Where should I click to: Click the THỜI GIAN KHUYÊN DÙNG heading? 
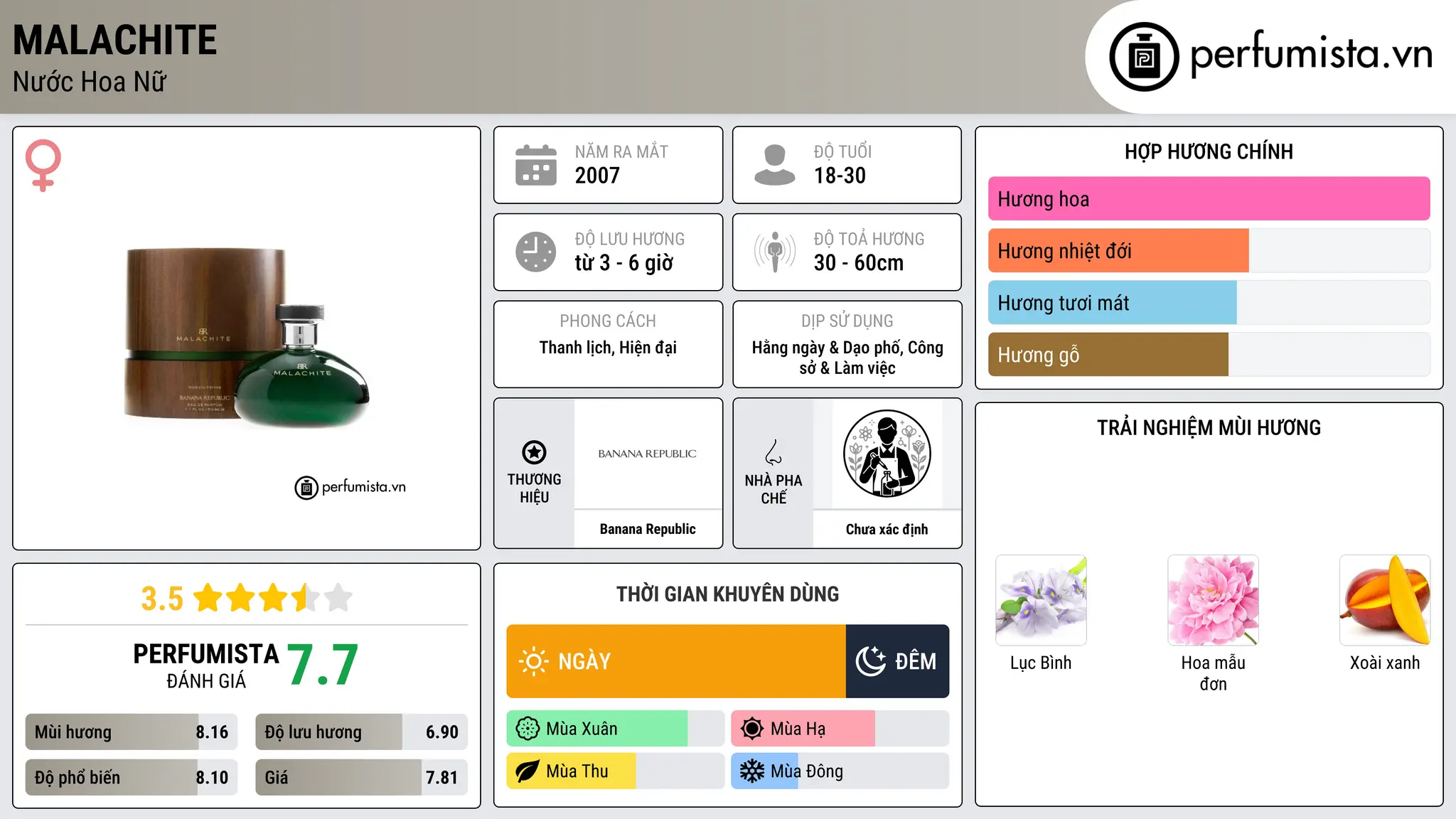pyautogui.click(x=728, y=594)
